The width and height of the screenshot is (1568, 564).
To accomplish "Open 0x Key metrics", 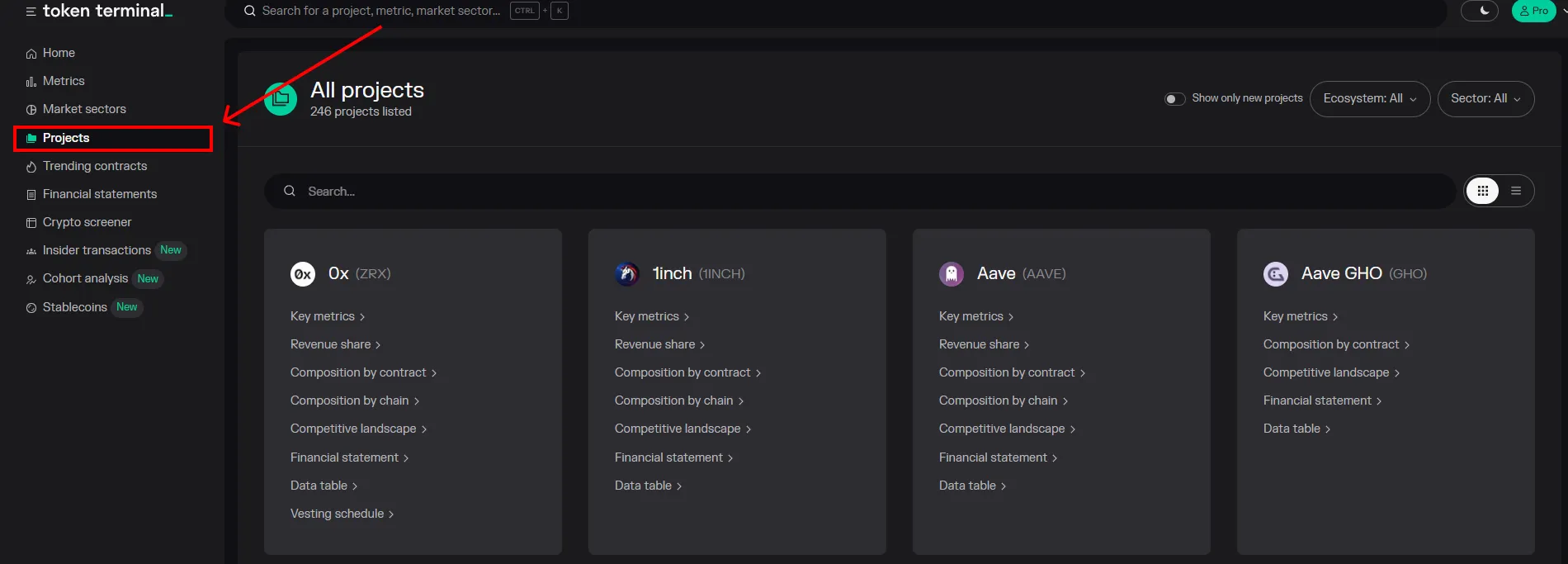I will 328,316.
